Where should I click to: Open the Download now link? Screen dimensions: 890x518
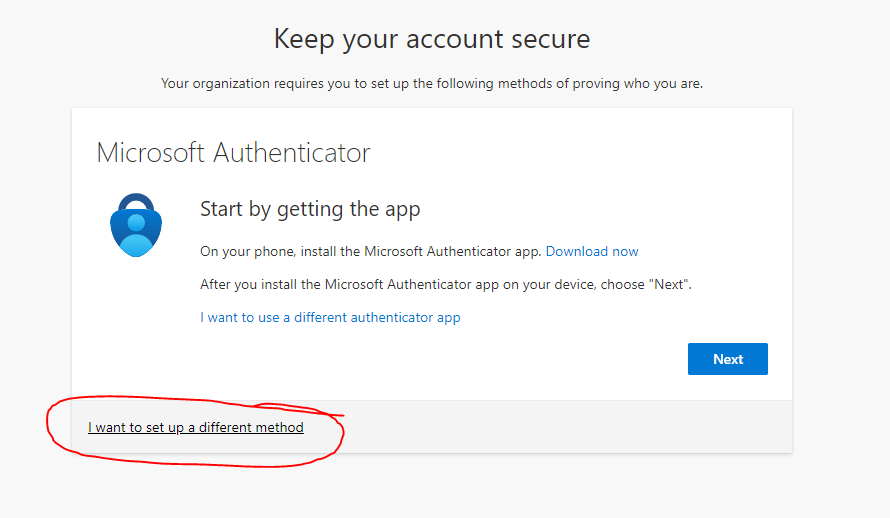(x=592, y=251)
